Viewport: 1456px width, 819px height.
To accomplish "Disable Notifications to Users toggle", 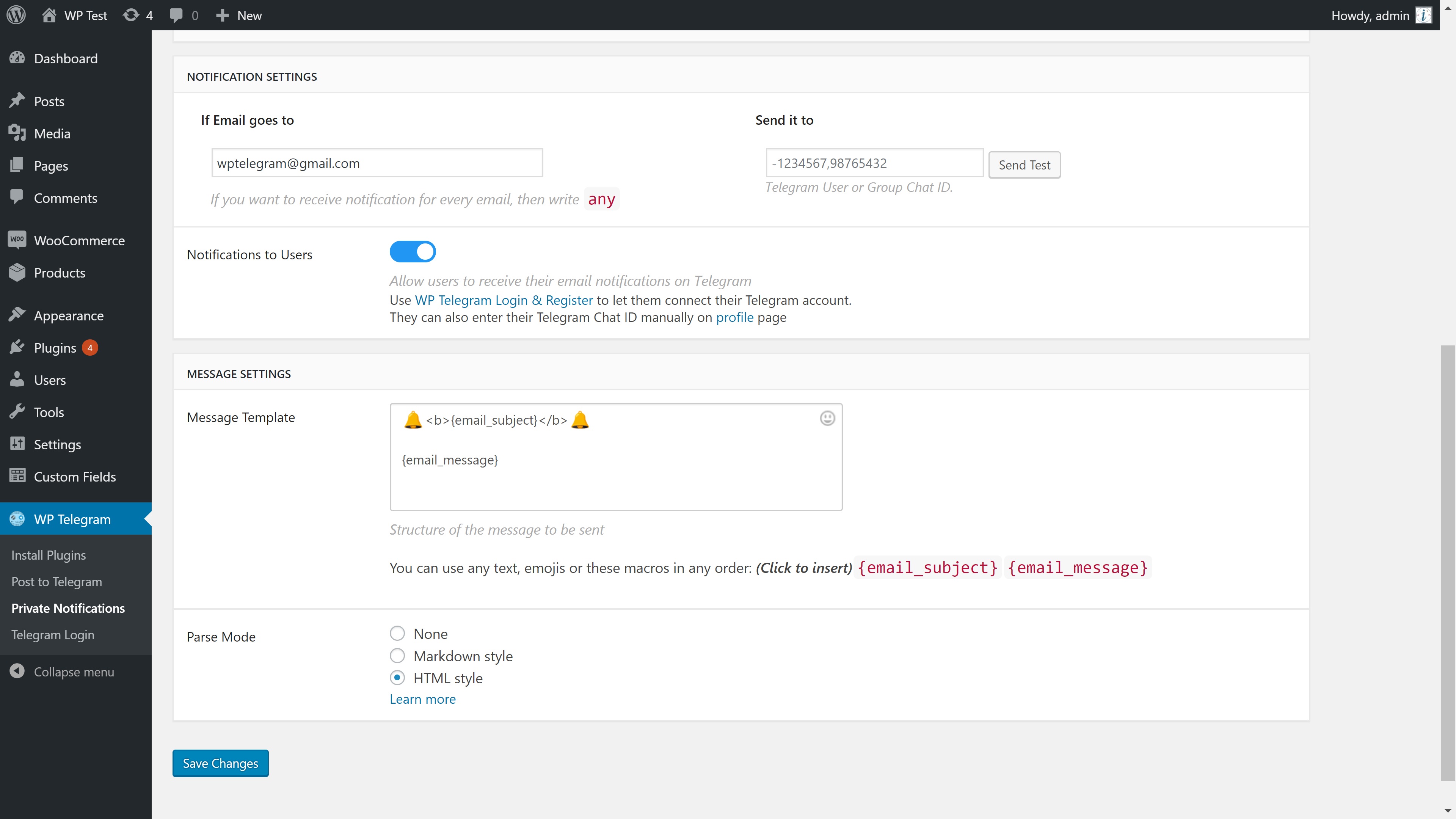I will pos(413,251).
